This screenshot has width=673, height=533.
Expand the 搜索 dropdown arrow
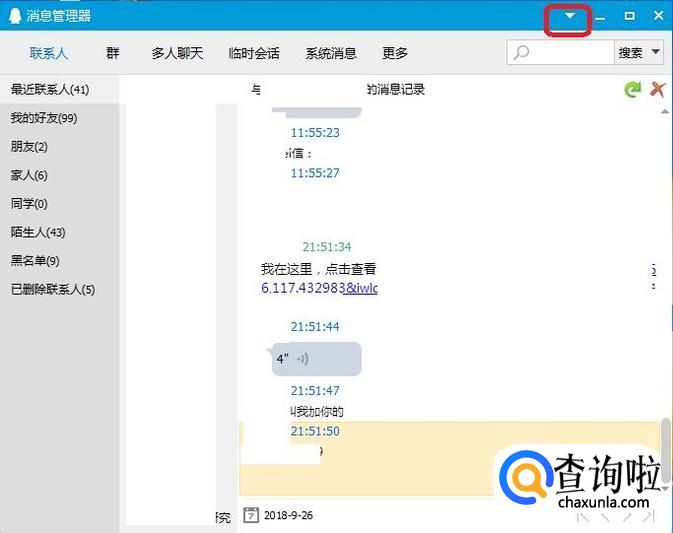point(656,53)
